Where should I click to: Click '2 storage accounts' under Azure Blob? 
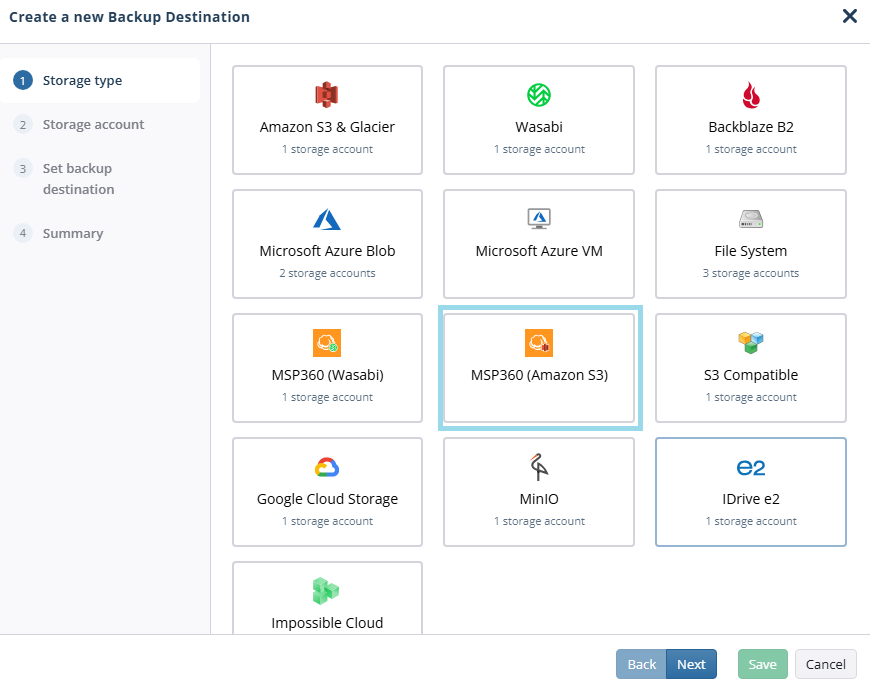point(327,273)
